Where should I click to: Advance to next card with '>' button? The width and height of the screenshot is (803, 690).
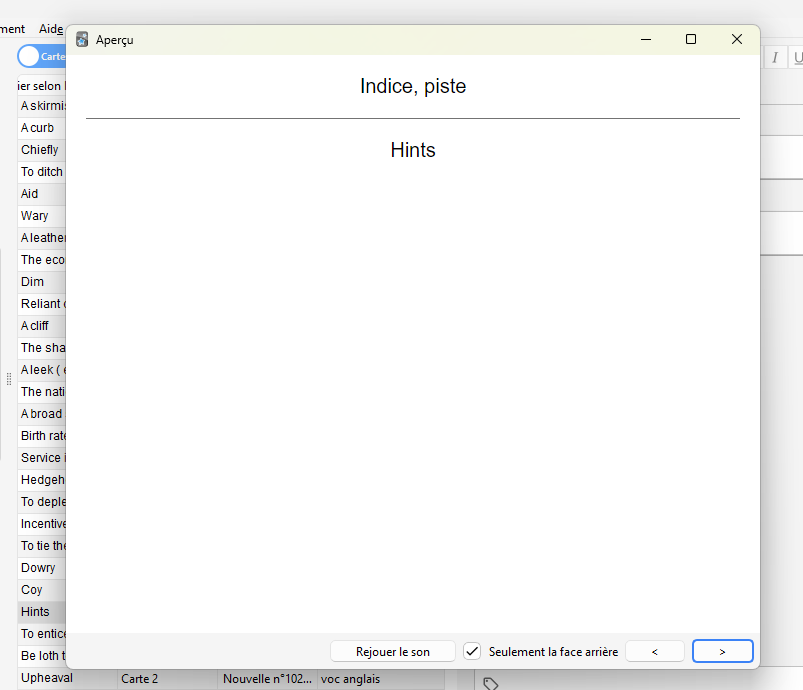click(x=722, y=651)
